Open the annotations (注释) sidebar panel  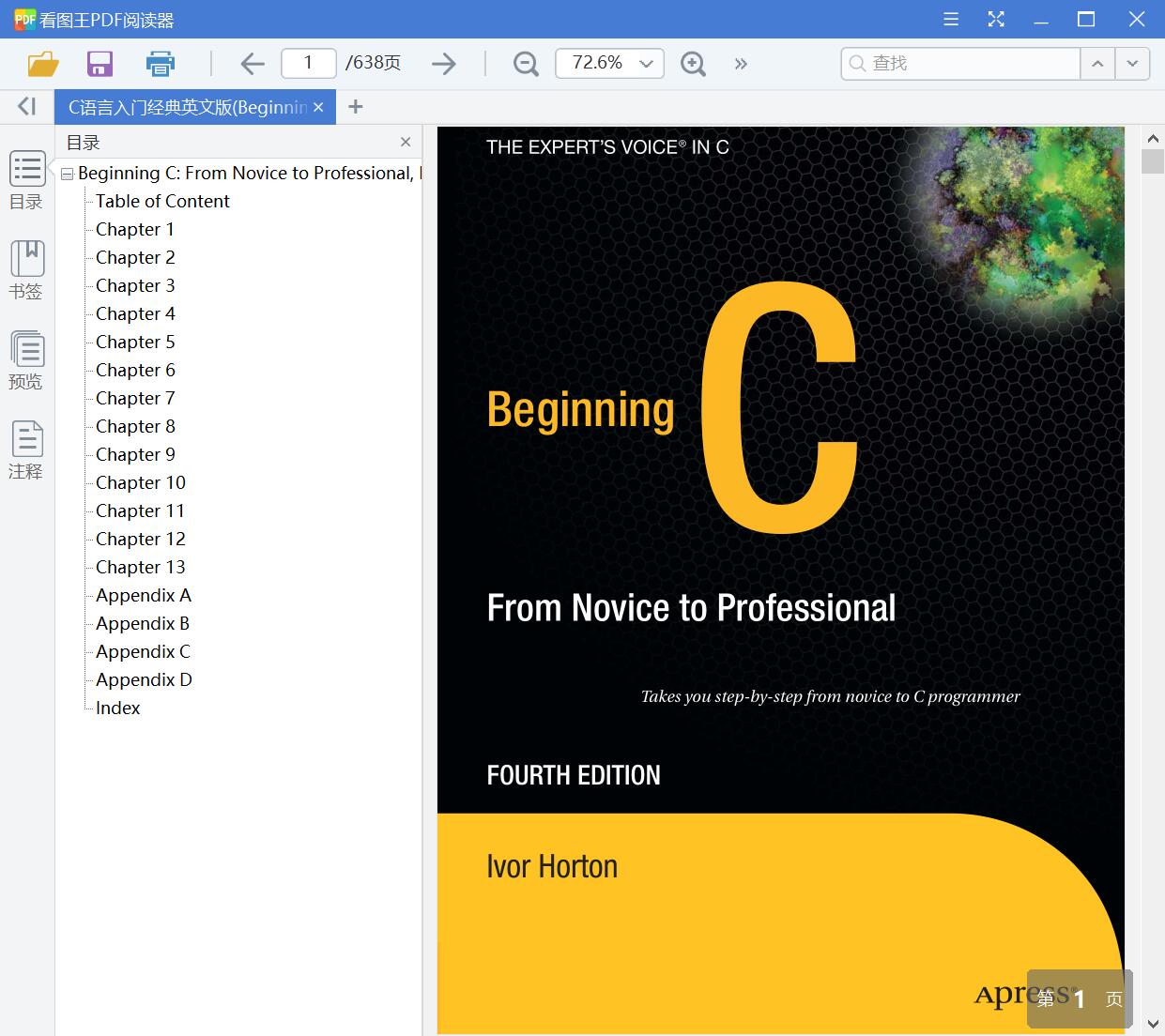[x=26, y=450]
